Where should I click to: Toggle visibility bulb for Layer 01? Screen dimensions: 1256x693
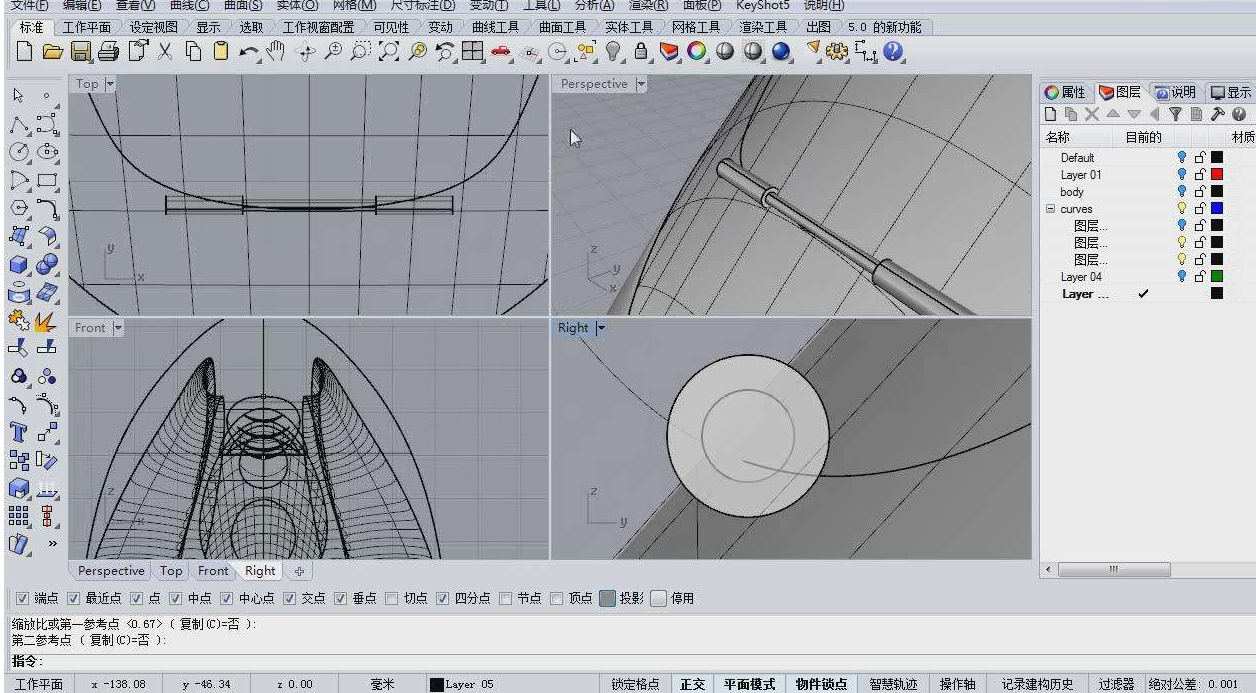click(x=1181, y=175)
